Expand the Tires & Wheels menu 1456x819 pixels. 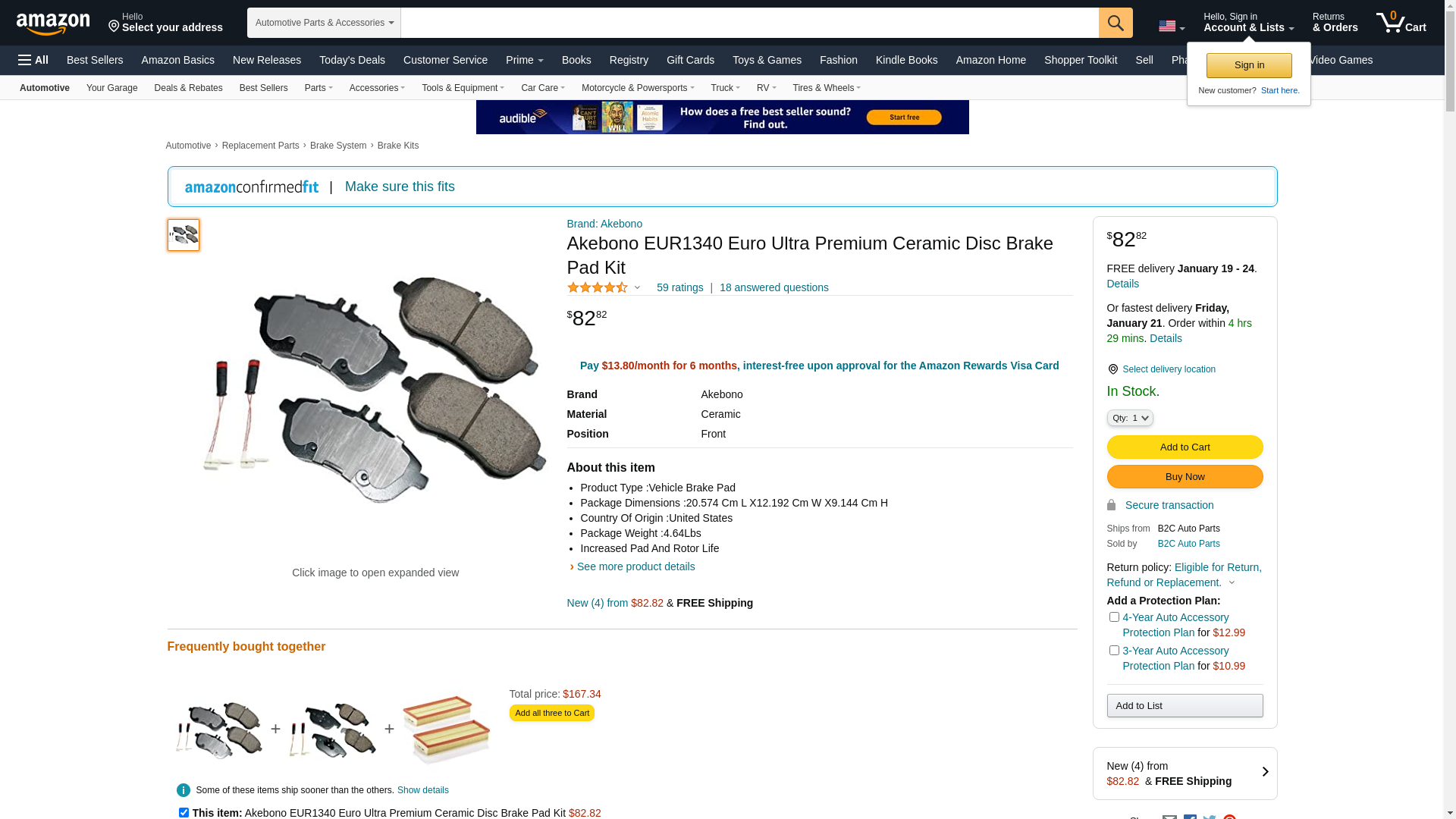click(827, 88)
